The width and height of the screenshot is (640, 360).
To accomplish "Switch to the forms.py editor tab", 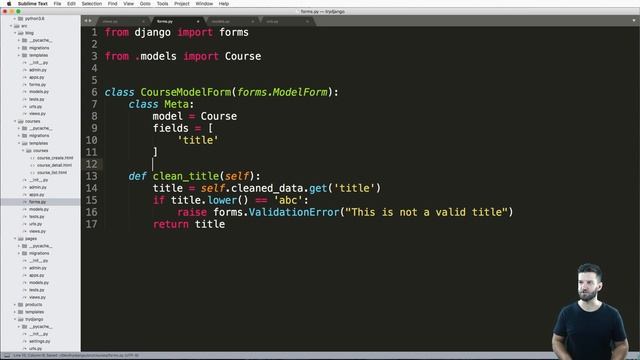I will tap(177, 21).
